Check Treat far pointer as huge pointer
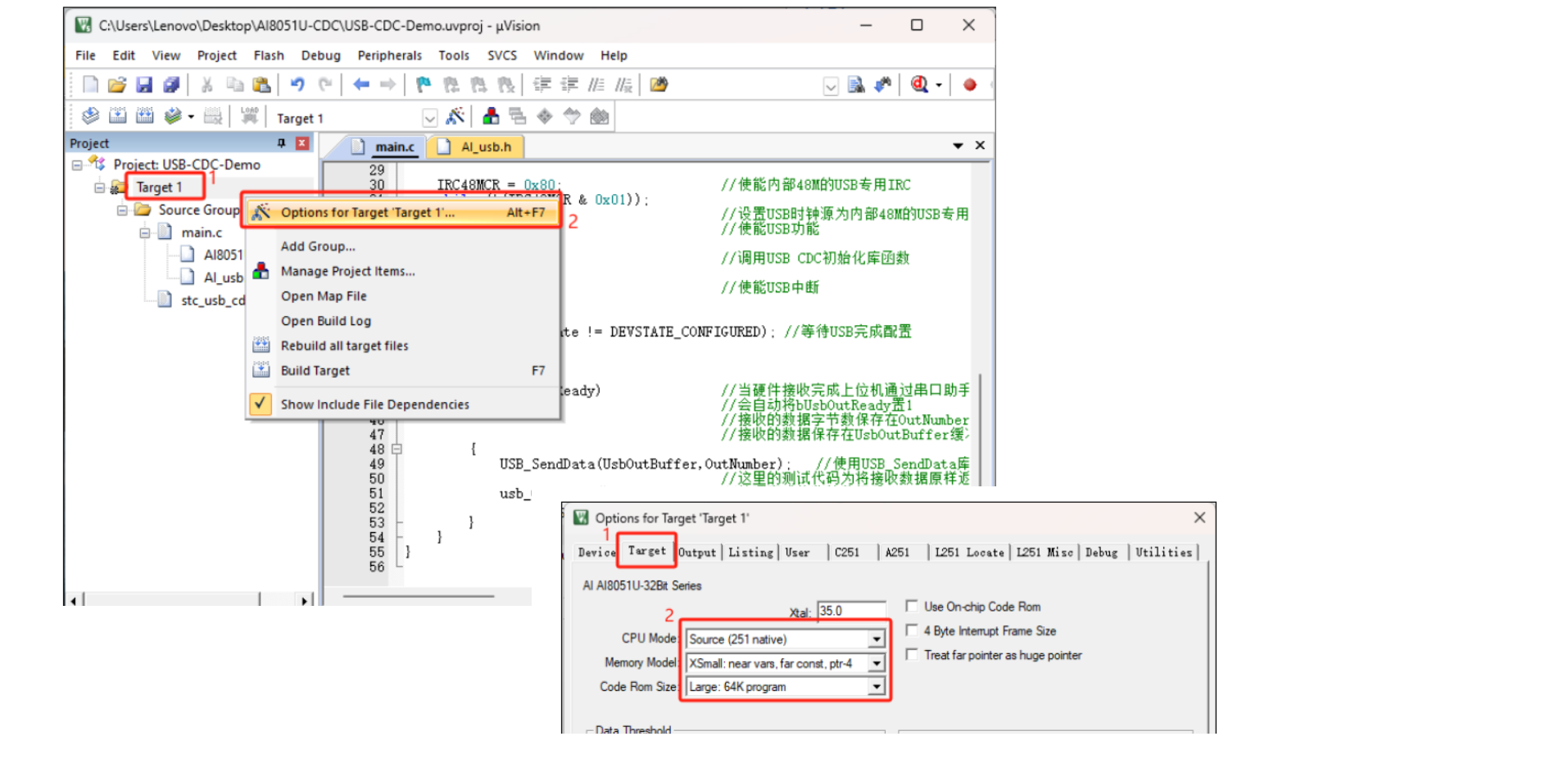Screen dimensions: 1568x759 911,654
